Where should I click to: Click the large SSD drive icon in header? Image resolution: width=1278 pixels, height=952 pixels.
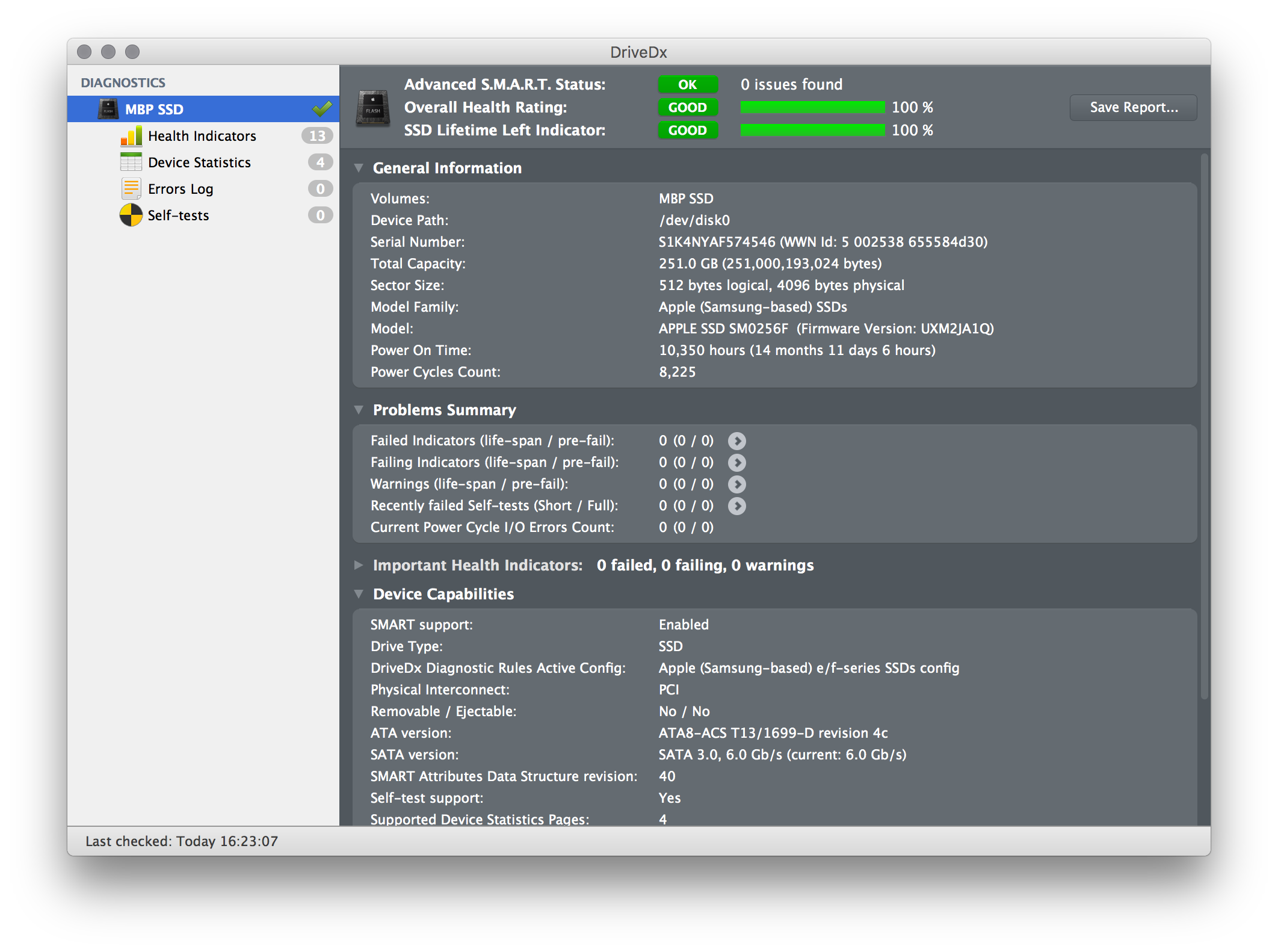pyautogui.click(x=373, y=108)
